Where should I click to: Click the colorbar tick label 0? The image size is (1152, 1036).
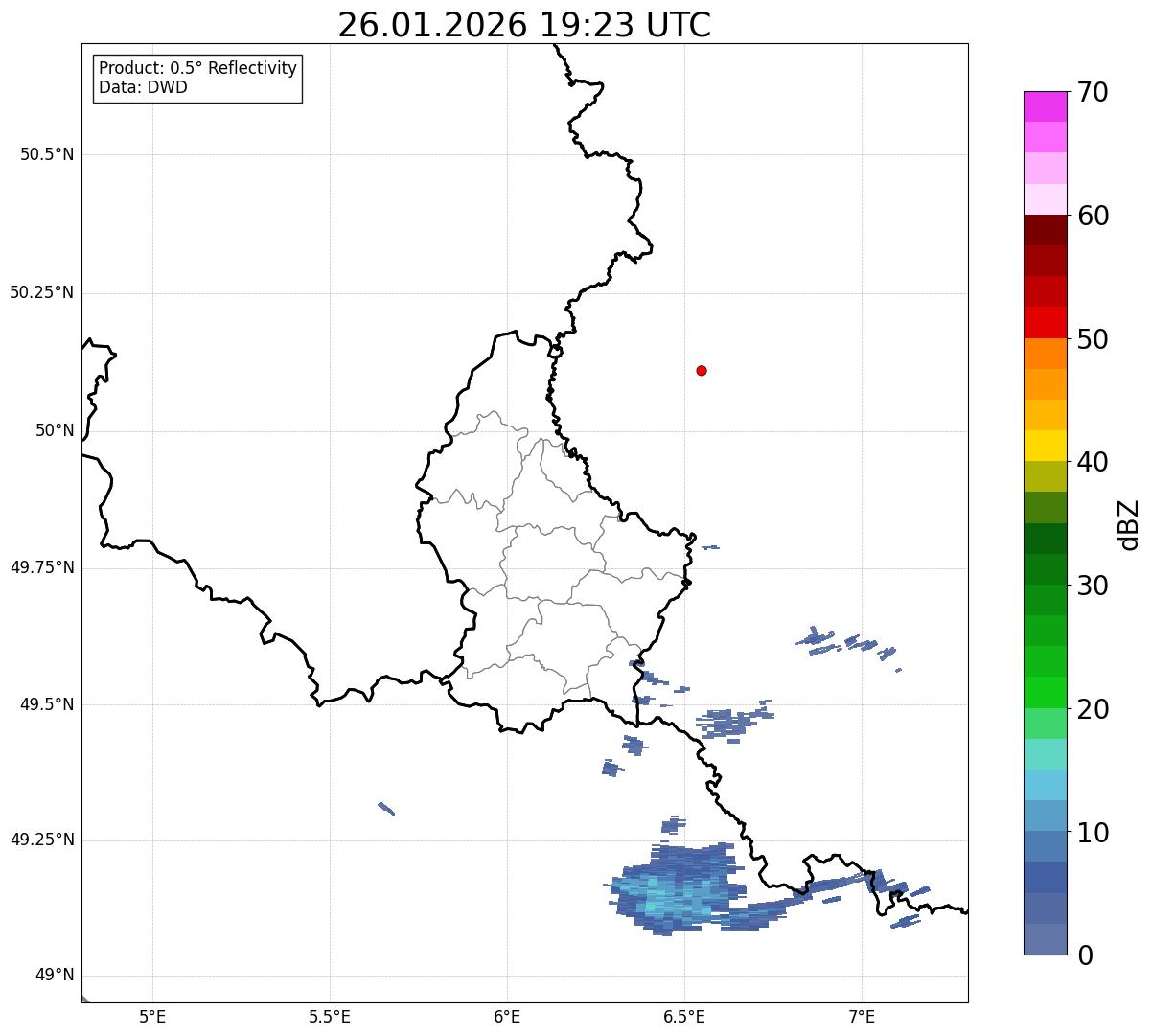(x=1085, y=955)
